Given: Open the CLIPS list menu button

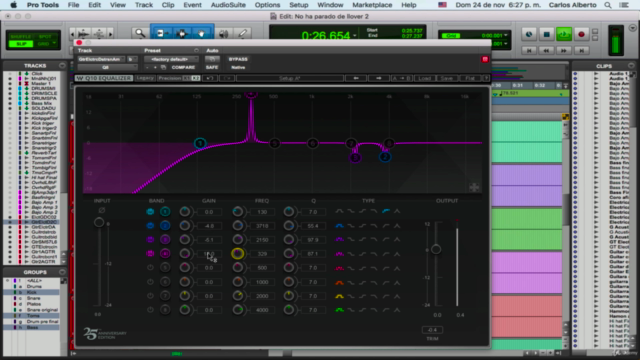Looking at the screenshot, I should pos(631,66).
